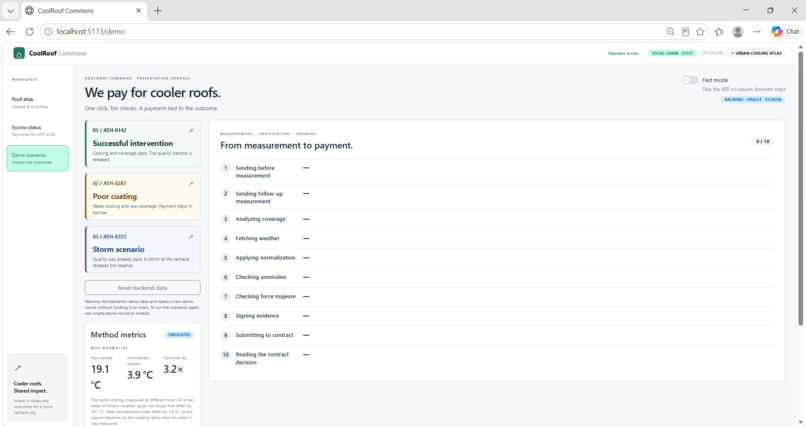This screenshot has height=427, width=806.
Task: Open browser settings and more menu
Action: 757,31
